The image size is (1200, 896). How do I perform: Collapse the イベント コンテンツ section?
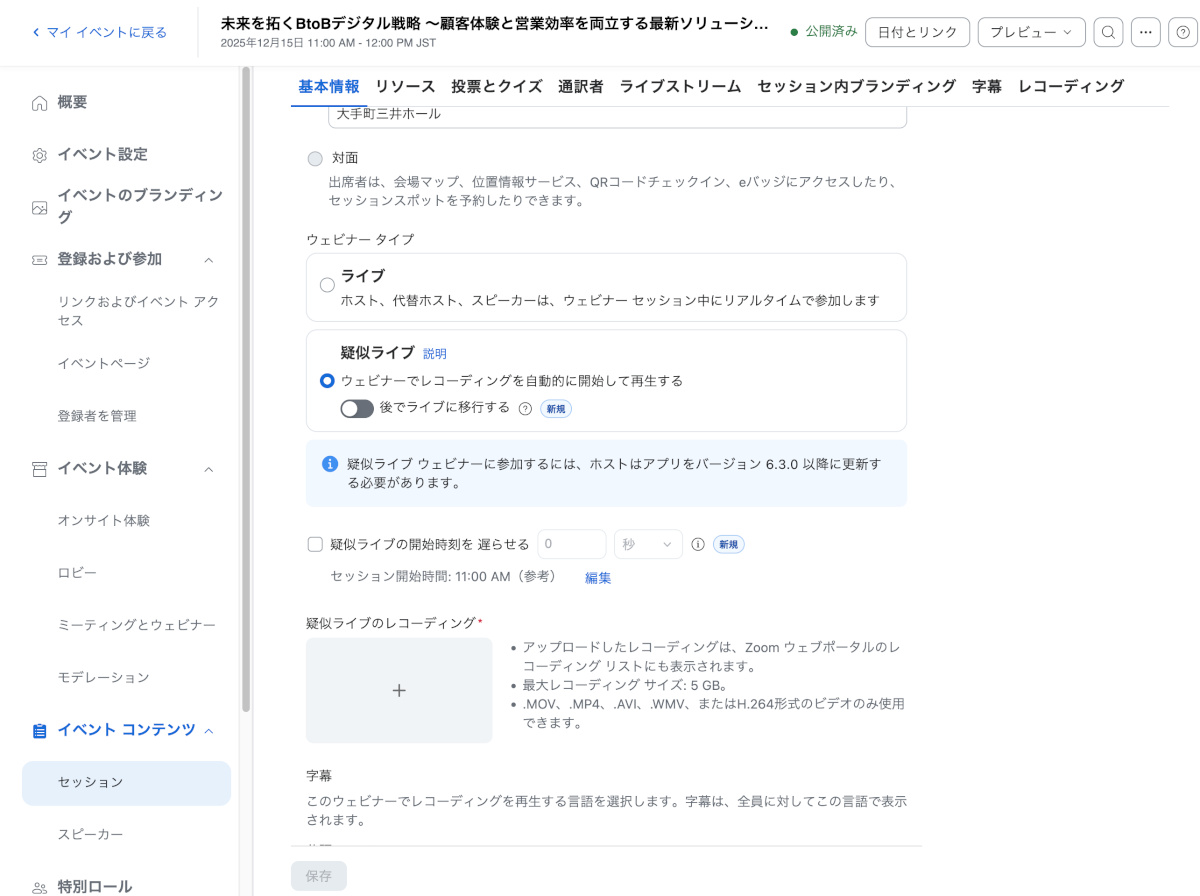point(209,731)
